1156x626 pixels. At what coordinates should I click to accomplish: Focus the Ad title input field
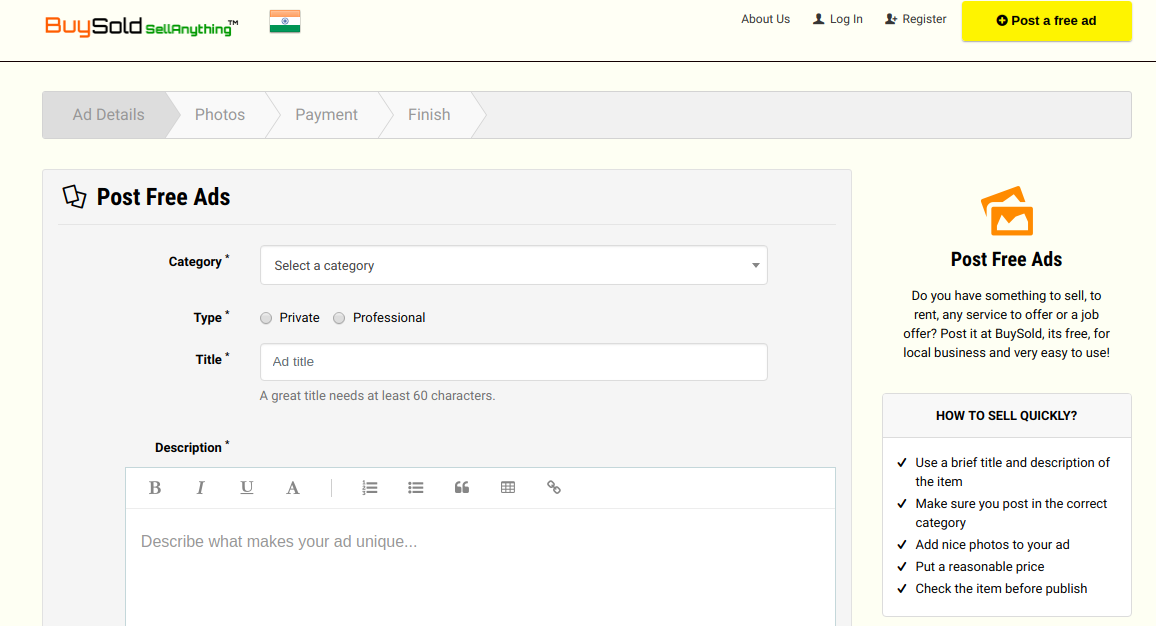(x=513, y=362)
